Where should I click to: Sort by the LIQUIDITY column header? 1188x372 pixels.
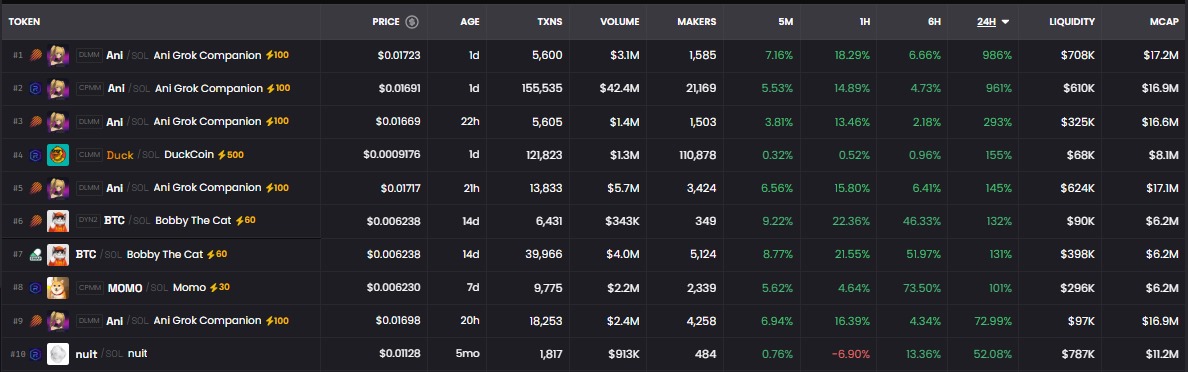(x=1072, y=22)
